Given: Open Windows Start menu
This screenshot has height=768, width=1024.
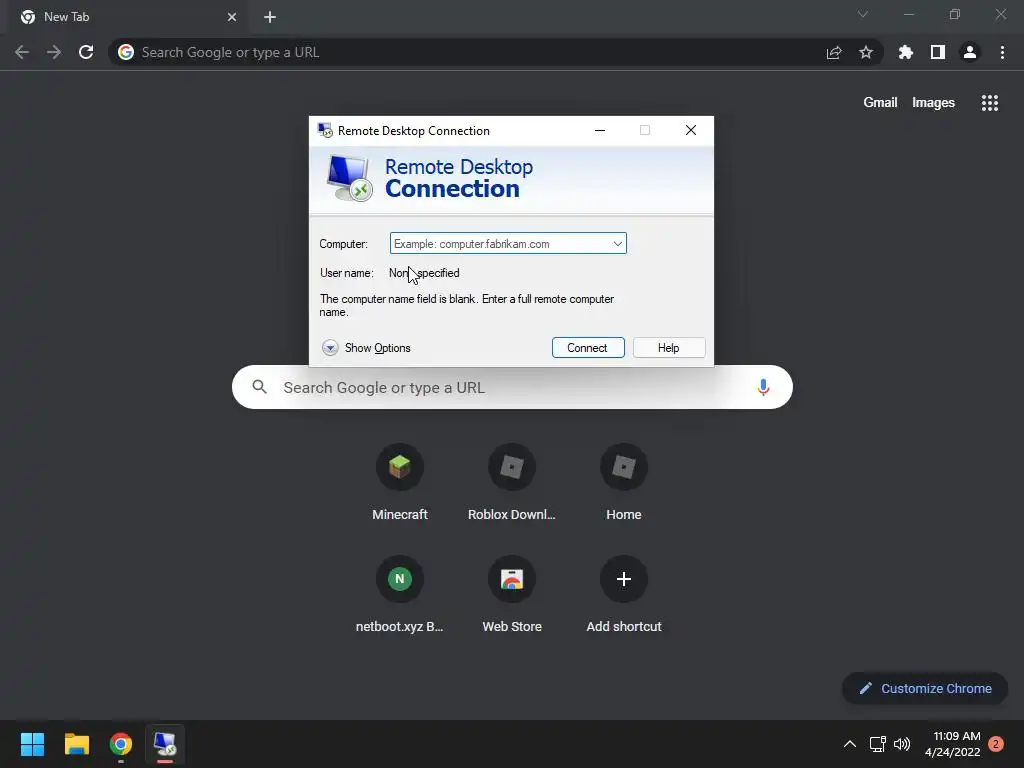Looking at the screenshot, I should tap(32, 744).
